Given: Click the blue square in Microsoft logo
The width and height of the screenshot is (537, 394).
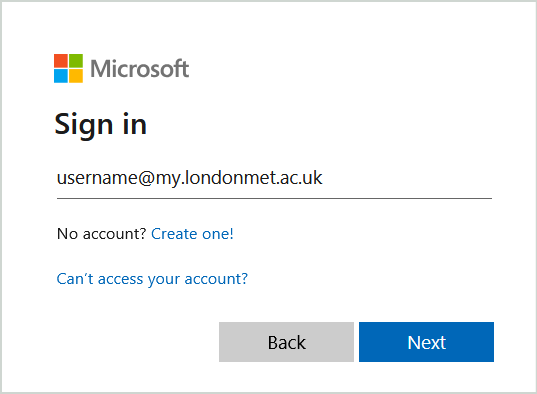Looking at the screenshot, I should click(61, 76).
